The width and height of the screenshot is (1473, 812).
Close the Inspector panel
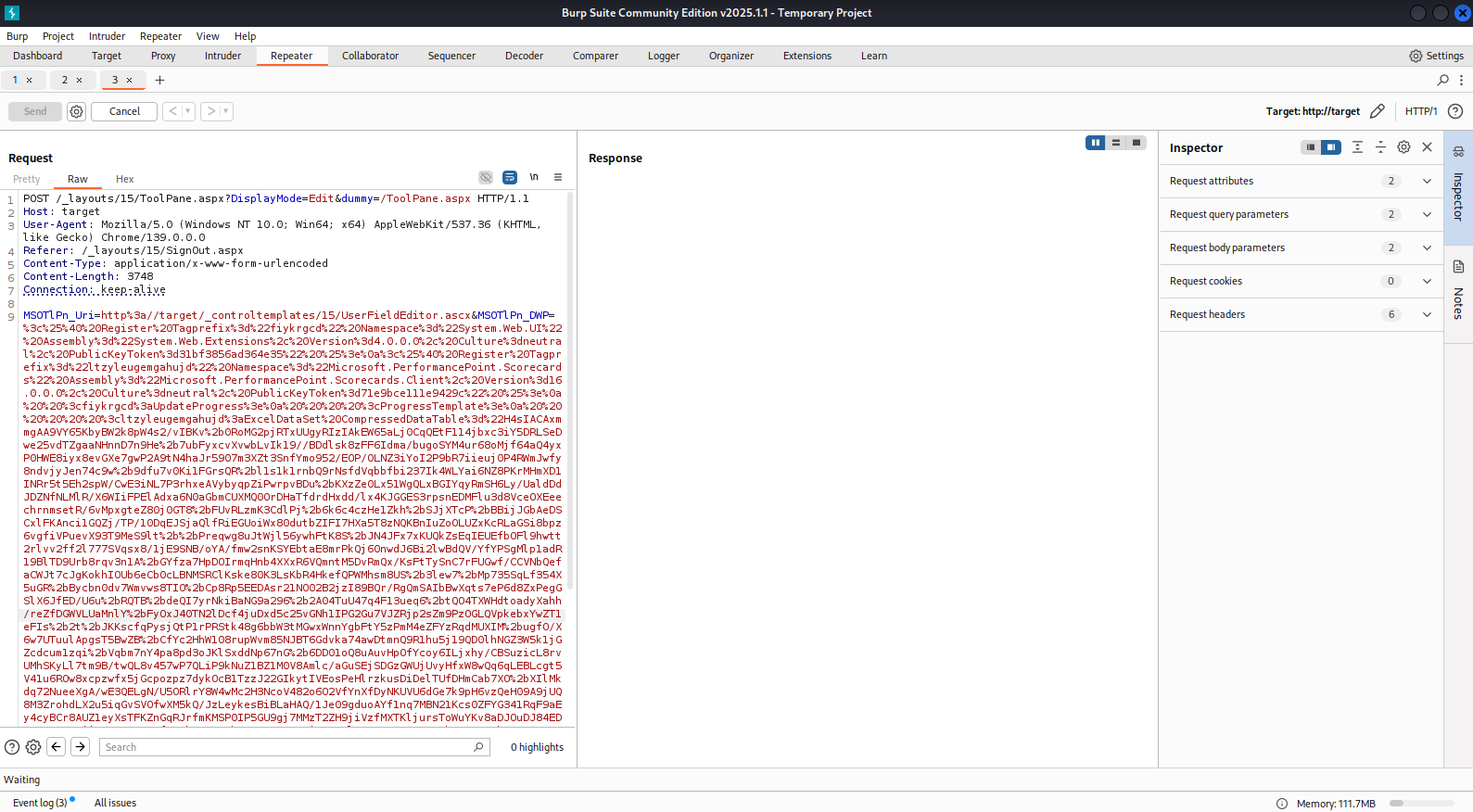[x=1428, y=147]
